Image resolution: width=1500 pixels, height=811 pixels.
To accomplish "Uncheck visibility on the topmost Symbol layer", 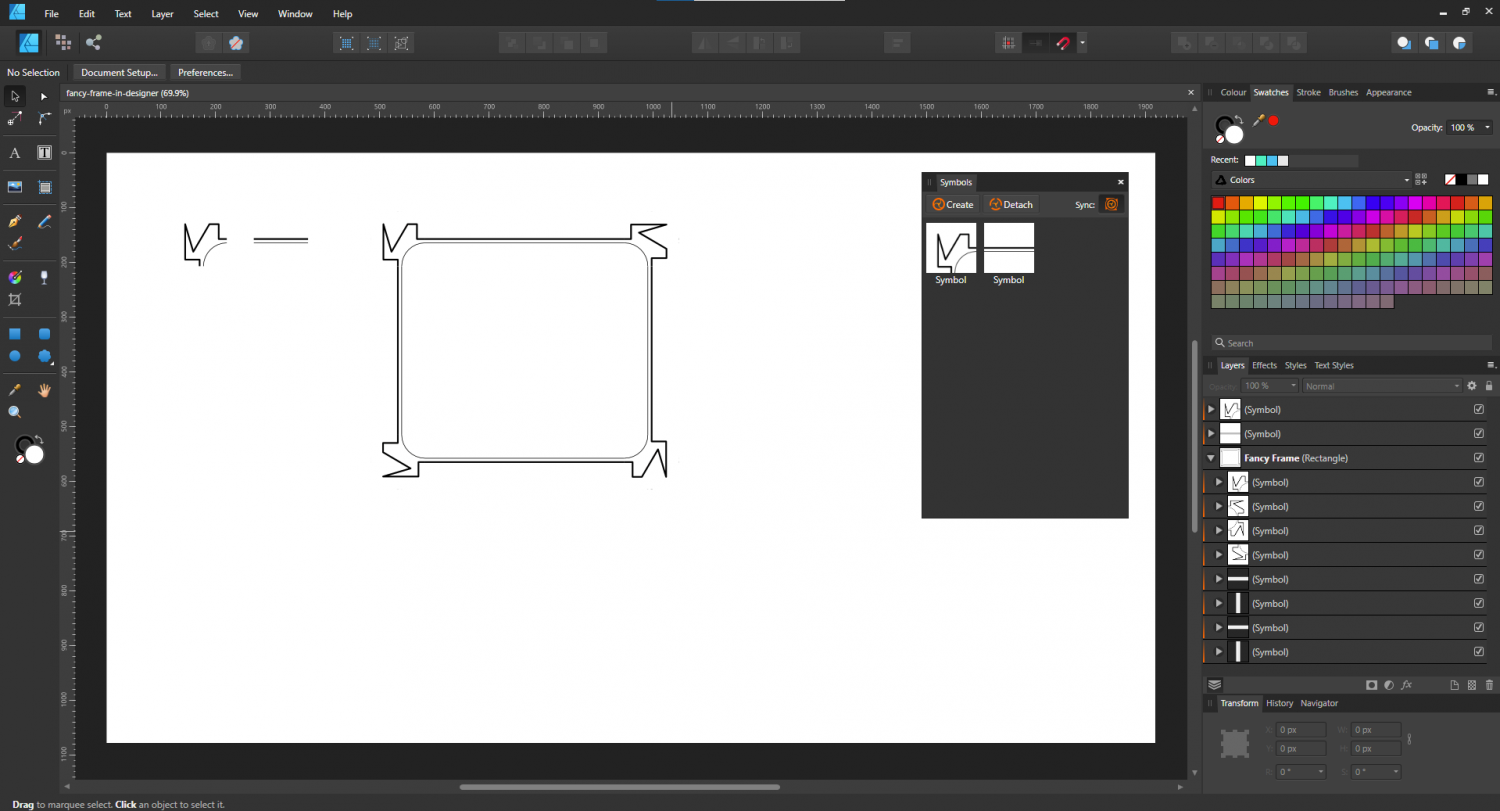I will click(1478, 409).
